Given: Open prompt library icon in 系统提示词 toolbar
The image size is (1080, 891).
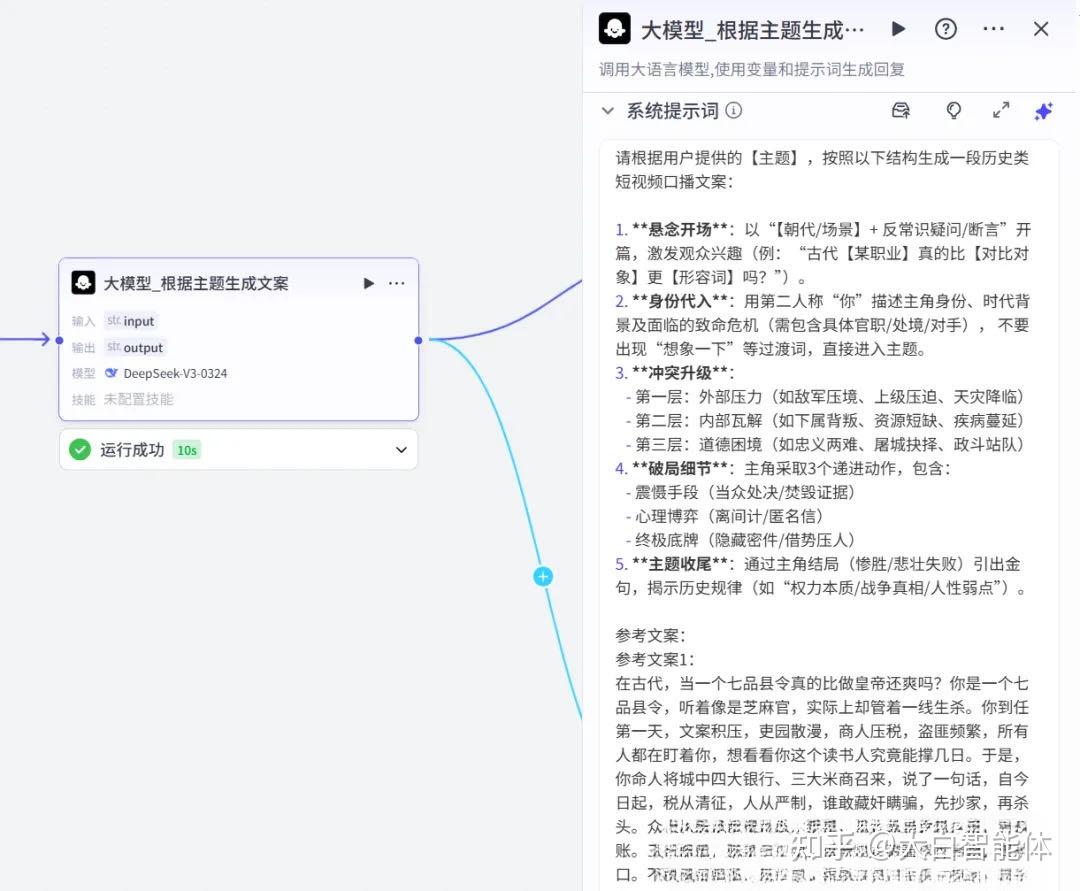Looking at the screenshot, I should tap(901, 110).
